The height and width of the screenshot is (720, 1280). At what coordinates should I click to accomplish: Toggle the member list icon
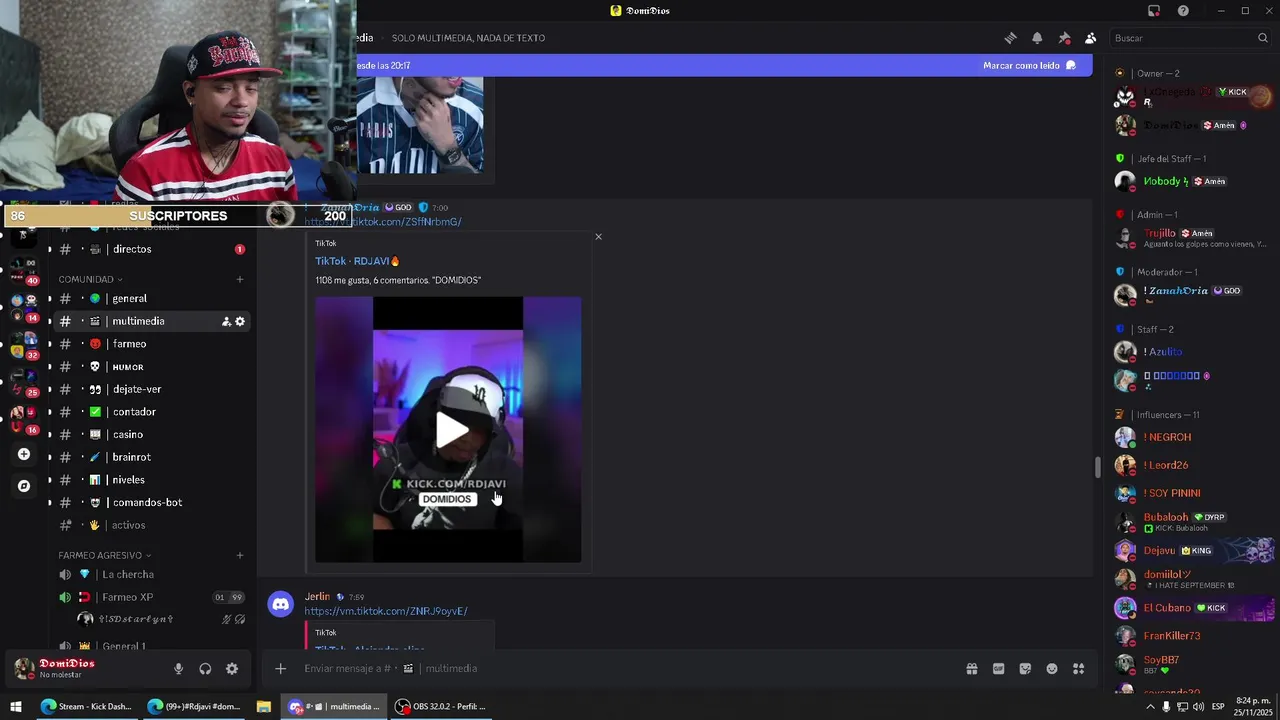coord(1091,38)
